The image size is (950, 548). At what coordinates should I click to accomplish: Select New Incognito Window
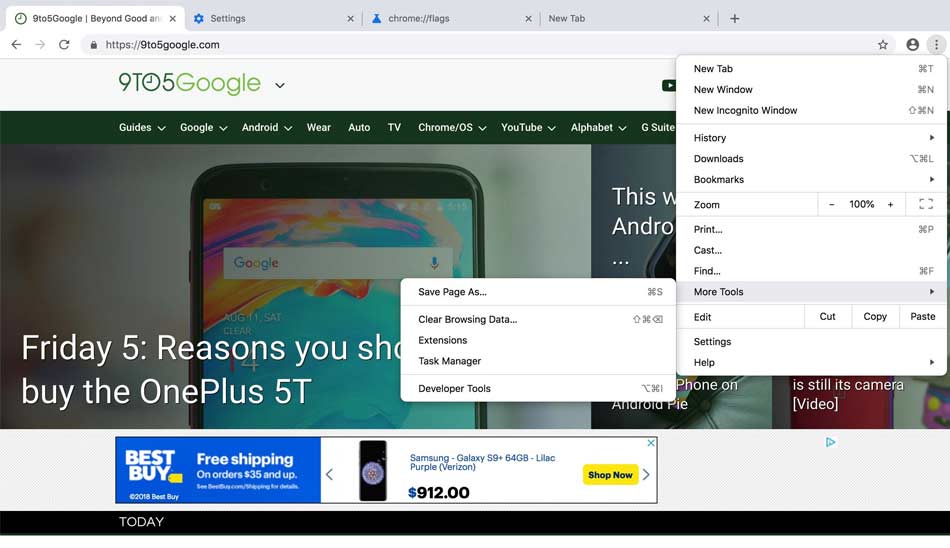[811, 110]
